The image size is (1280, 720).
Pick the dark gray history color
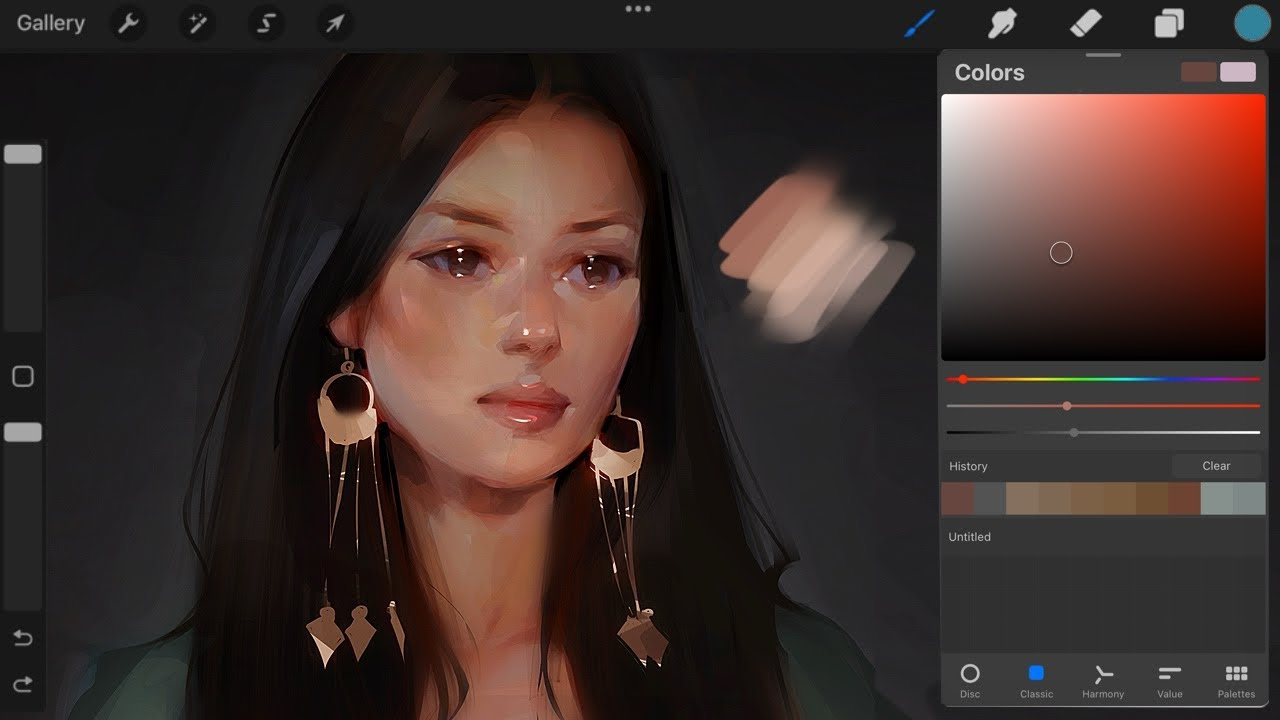click(990, 498)
